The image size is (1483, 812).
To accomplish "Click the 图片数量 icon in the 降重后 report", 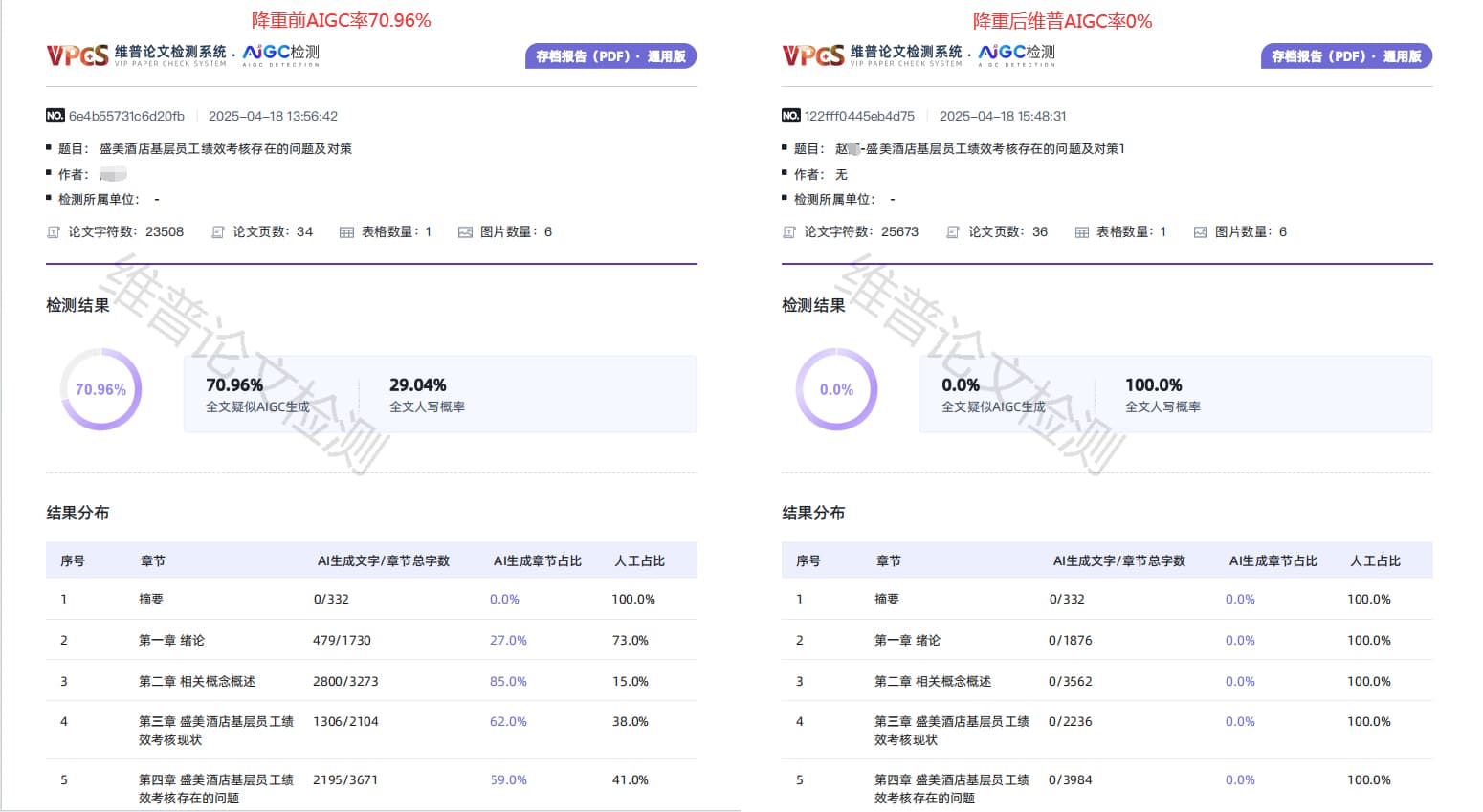I will point(1201,232).
